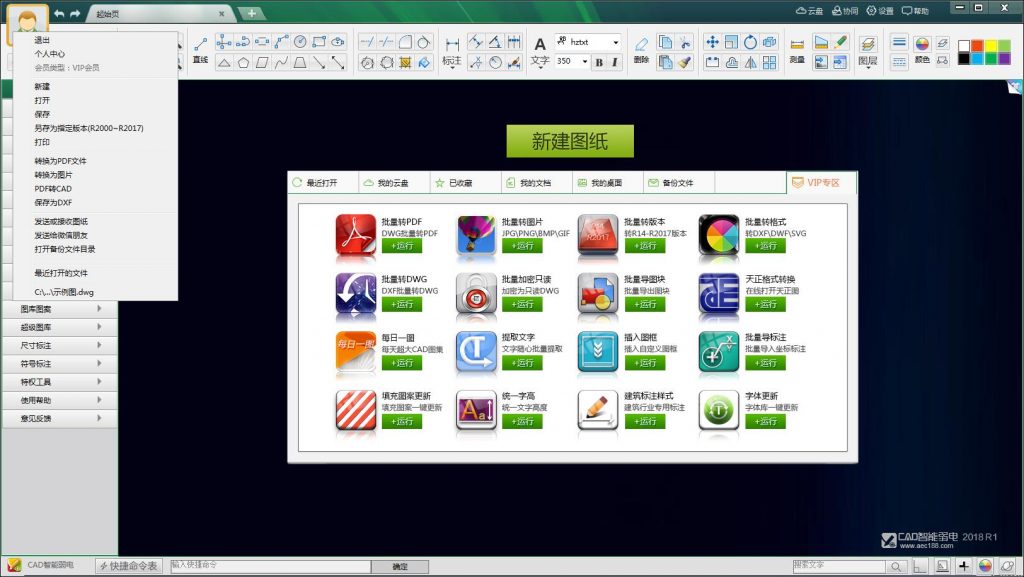Open the 云盘 cloud disk
Screen dimensions: 1024x577
click(x=810, y=10)
